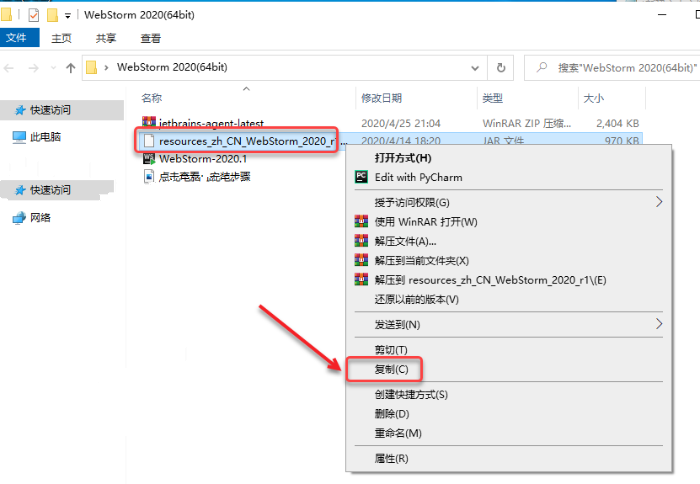Select the 点击查看 安装步骤 file

coord(204,177)
